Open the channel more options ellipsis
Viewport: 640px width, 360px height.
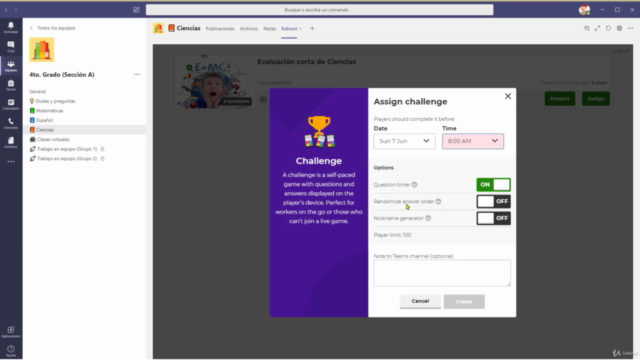(x=631, y=28)
